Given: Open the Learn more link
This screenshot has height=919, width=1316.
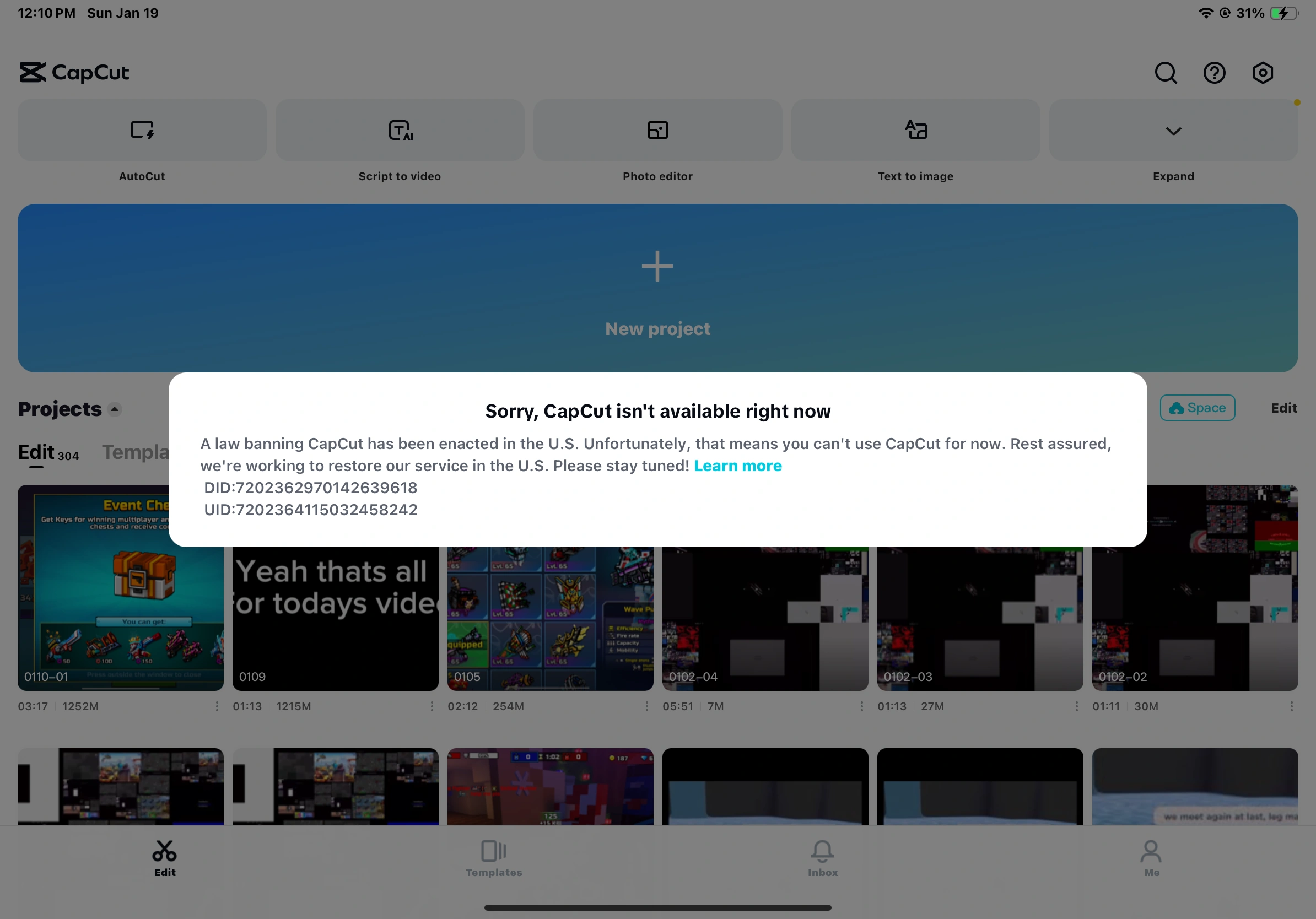Looking at the screenshot, I should [738, 466].
